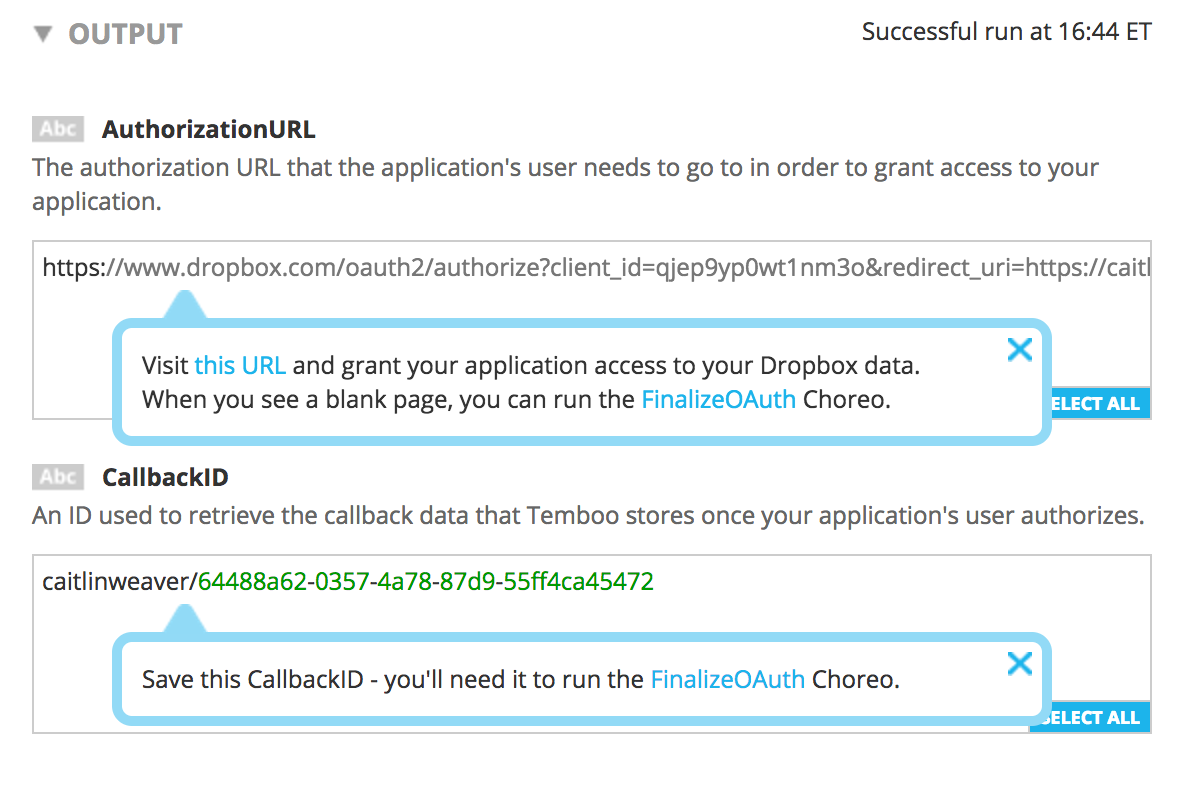Open FinalizeOAuth link in the Dropbox tooltip

click(x=718, y=400)
